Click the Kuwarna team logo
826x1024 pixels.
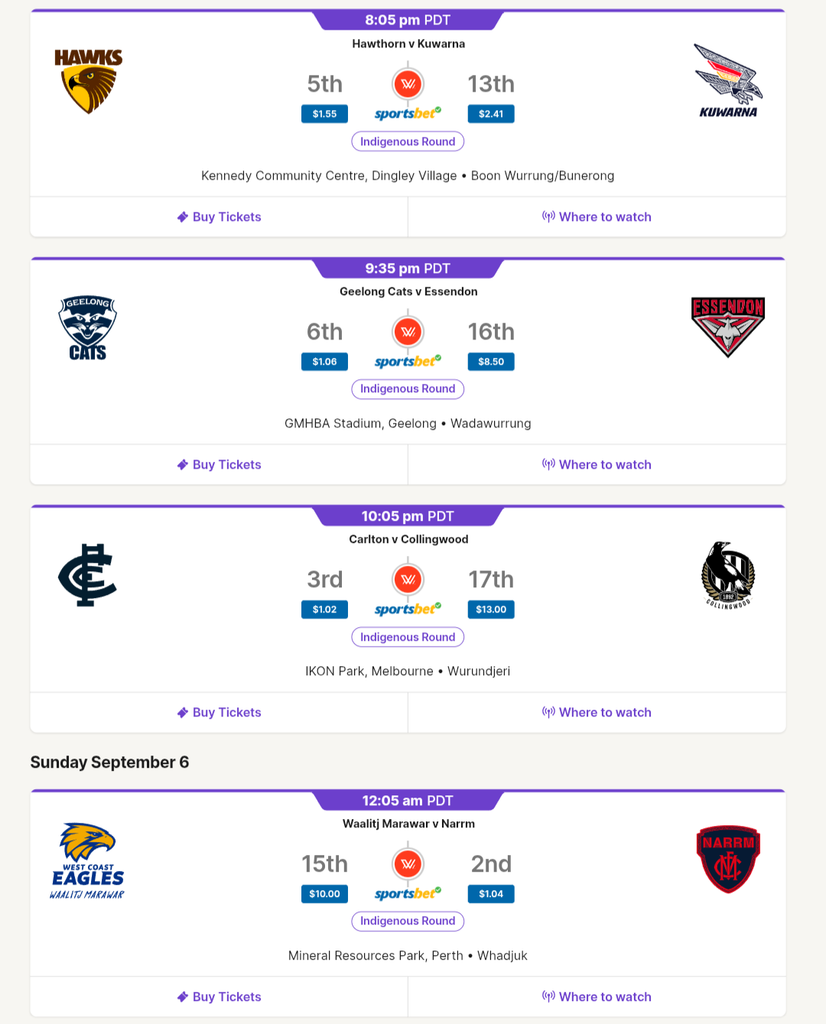[728, 81]
